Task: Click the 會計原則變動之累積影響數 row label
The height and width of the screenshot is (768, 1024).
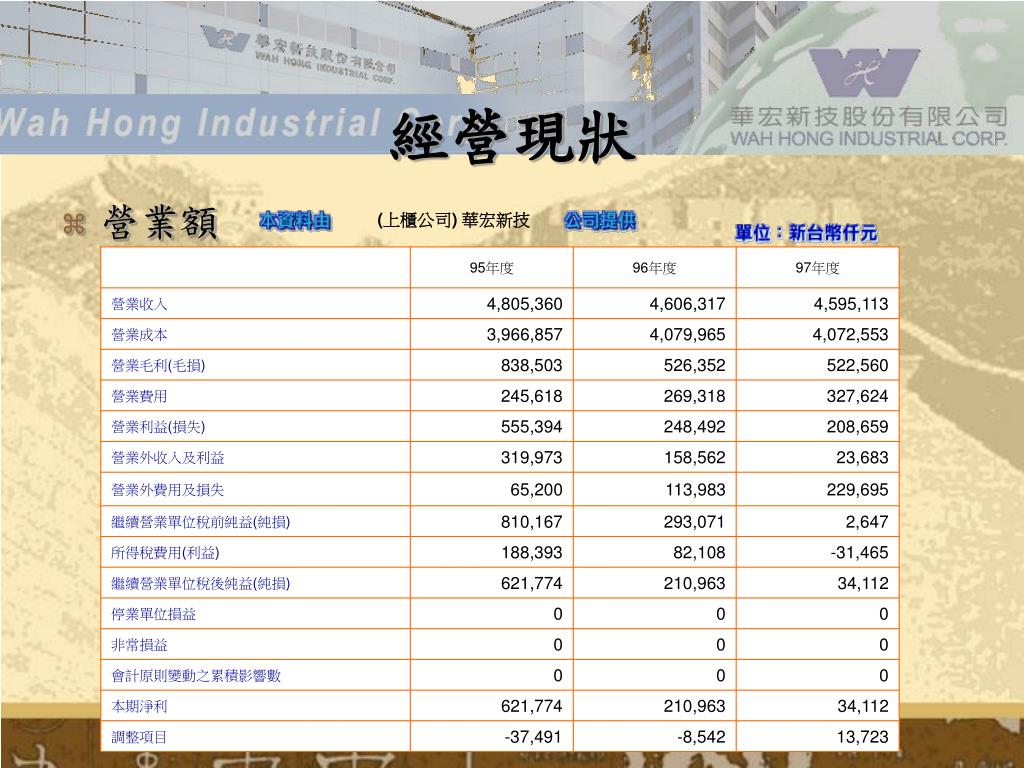Action: click(196, 675)
